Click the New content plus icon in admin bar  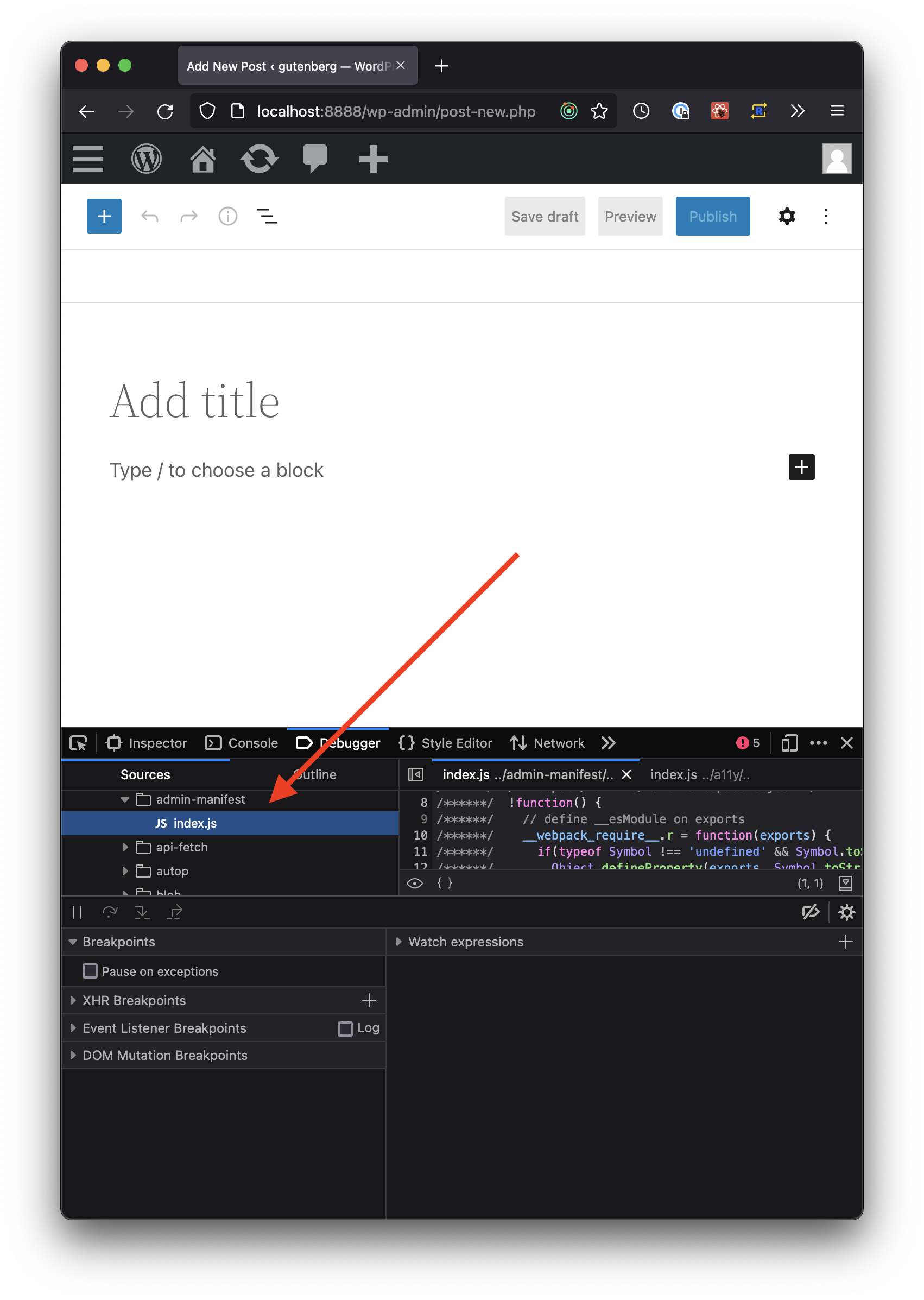click(374, 159)
